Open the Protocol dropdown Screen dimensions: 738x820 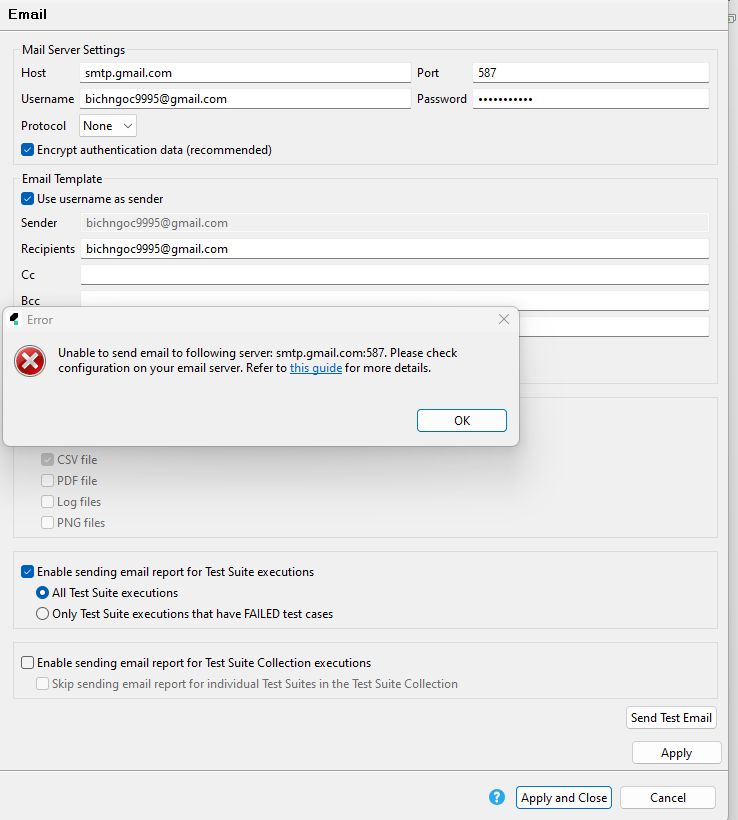pos(108,126)
